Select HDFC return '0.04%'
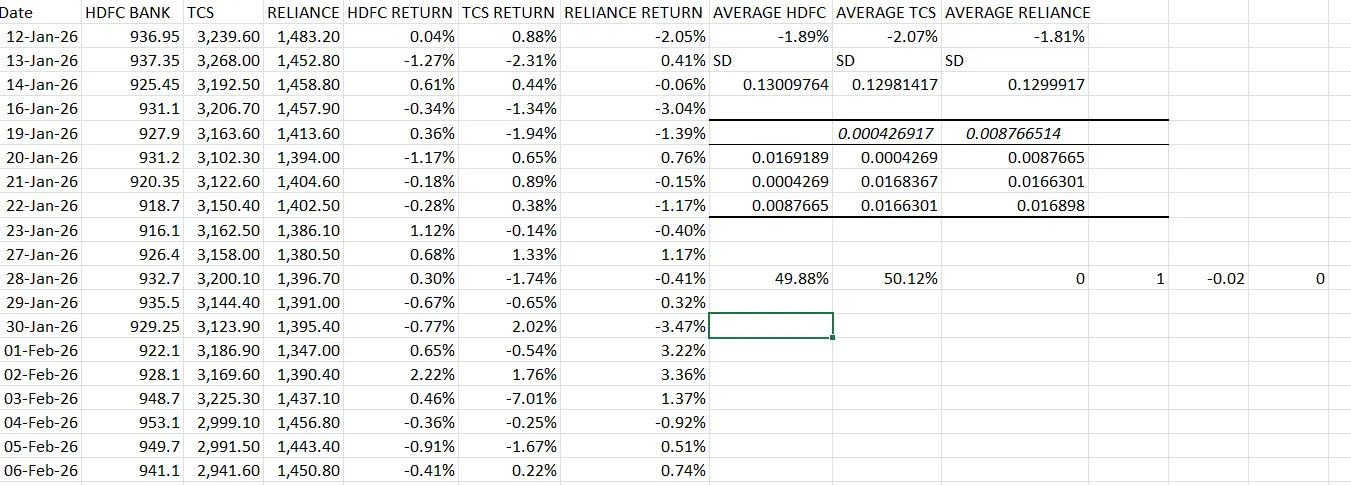 pyautogui.click(x=401, y=37)
